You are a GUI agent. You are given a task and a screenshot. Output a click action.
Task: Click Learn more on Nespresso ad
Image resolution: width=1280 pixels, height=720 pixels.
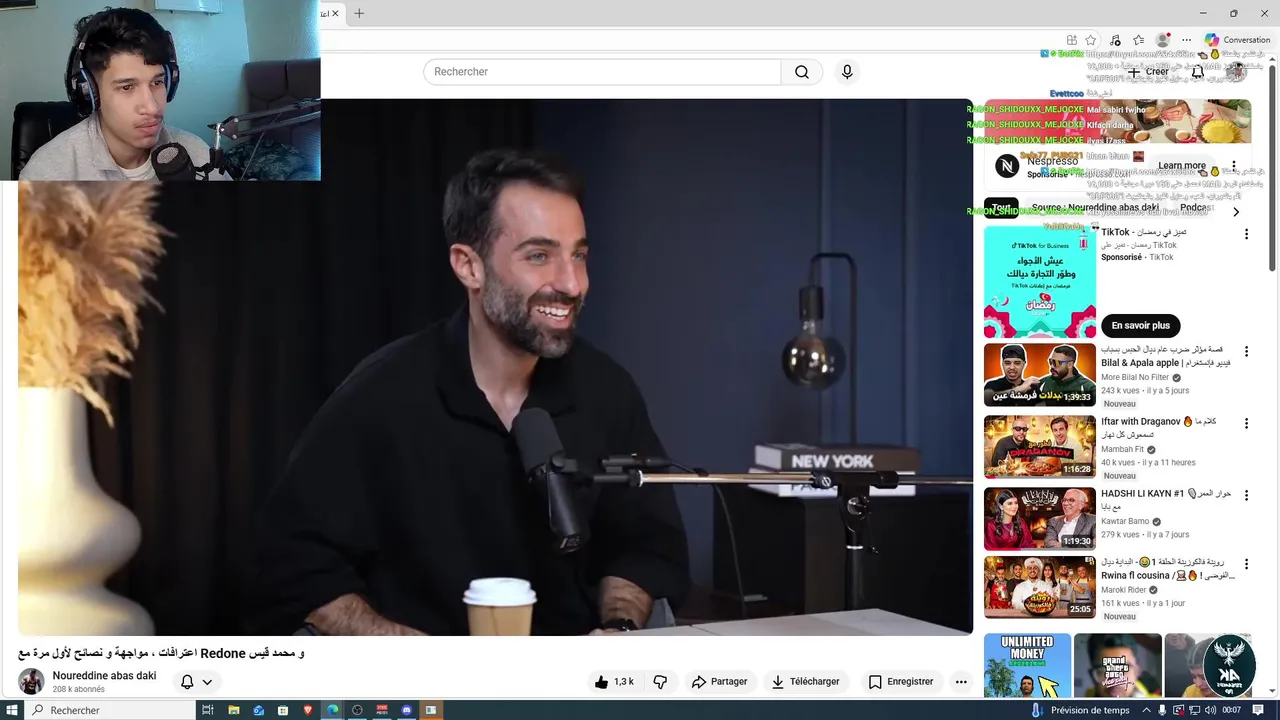pyautogui.click(x=1182, y=166)
